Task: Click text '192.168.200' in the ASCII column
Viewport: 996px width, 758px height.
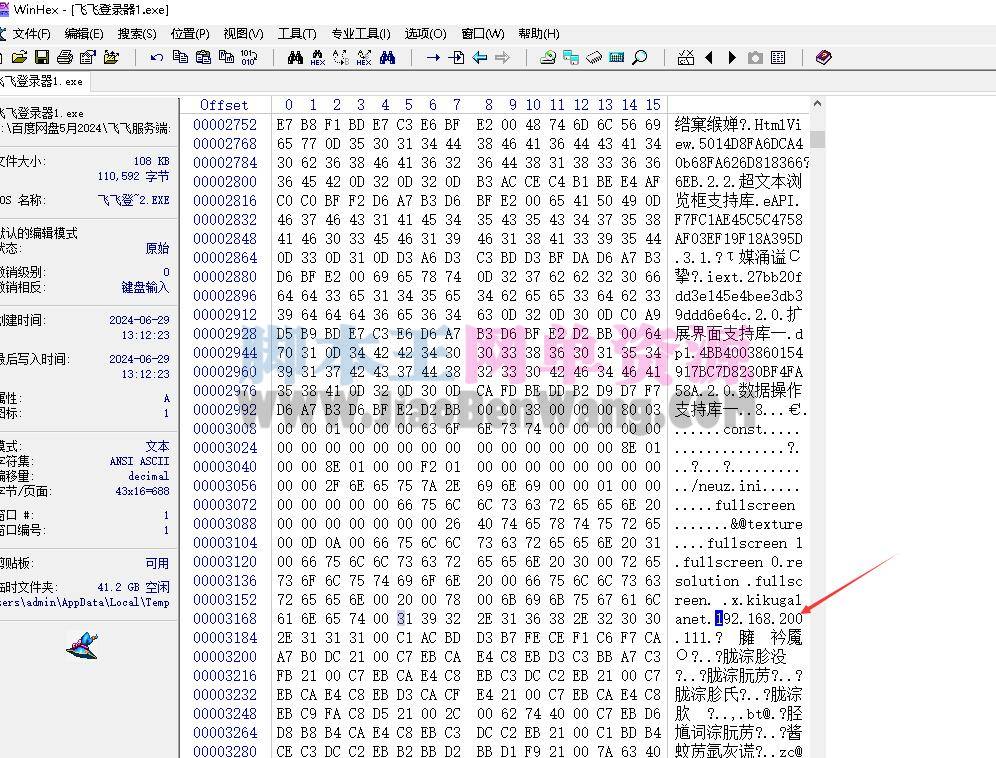Action: coord(759,619)
